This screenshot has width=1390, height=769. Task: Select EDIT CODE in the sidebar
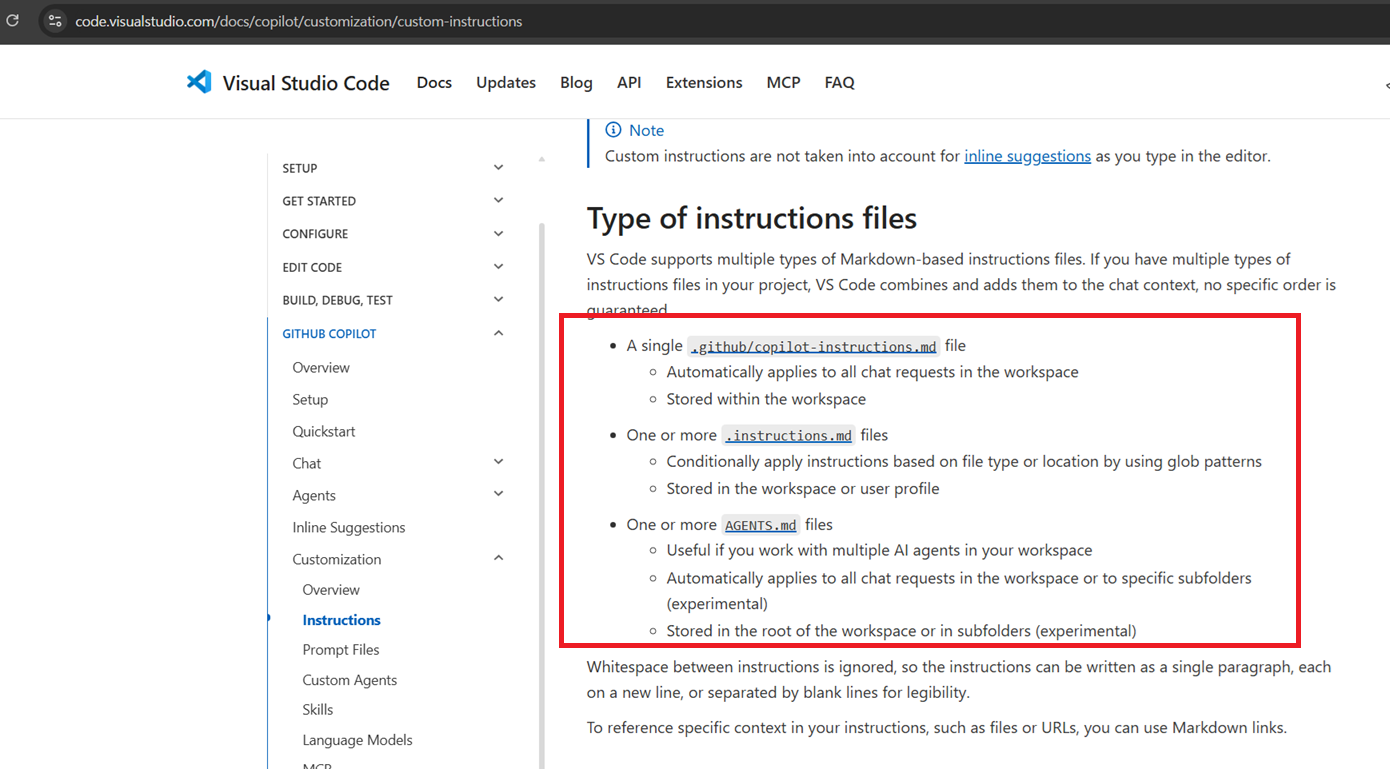(x=312, y=267)
